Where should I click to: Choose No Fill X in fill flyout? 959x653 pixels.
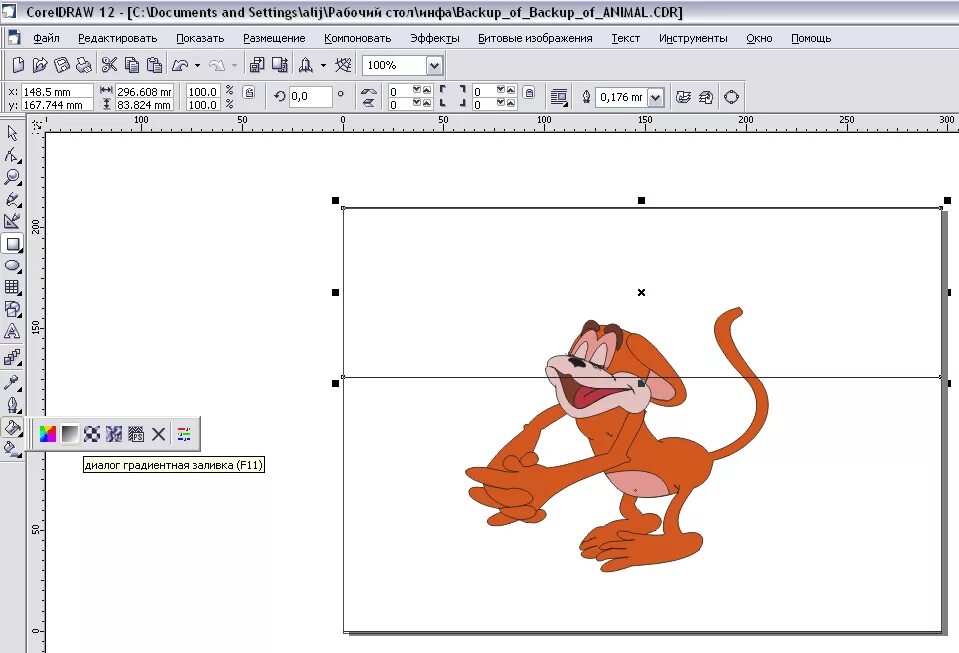click(158, 434)
